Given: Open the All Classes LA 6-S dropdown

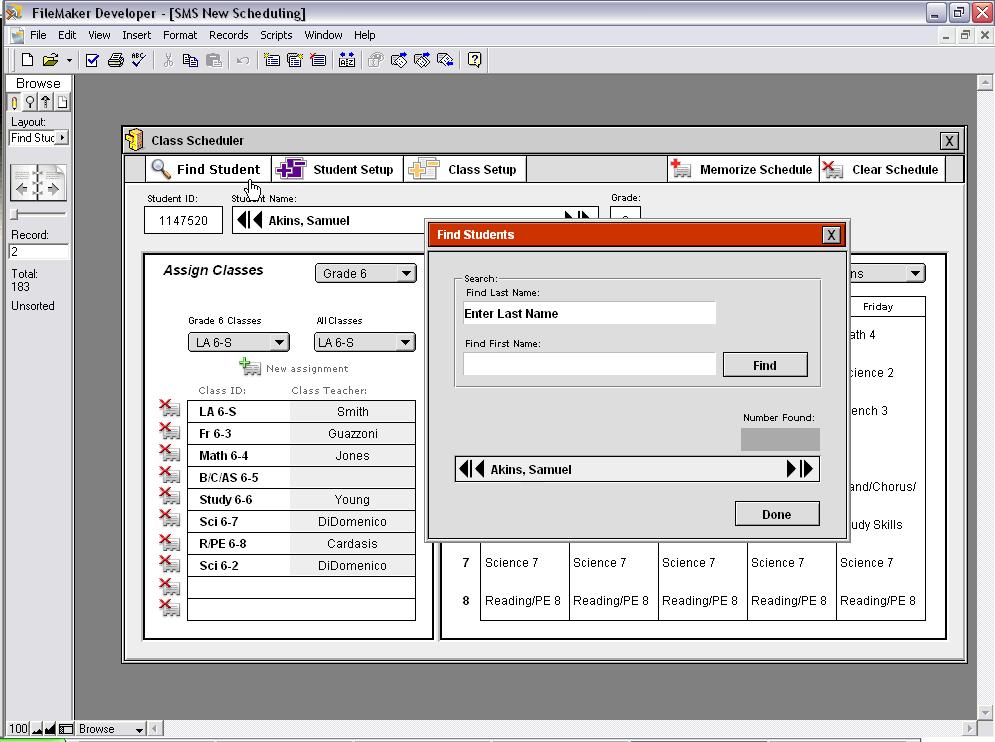Looking at the screenshot, I should tap(365, 343).
